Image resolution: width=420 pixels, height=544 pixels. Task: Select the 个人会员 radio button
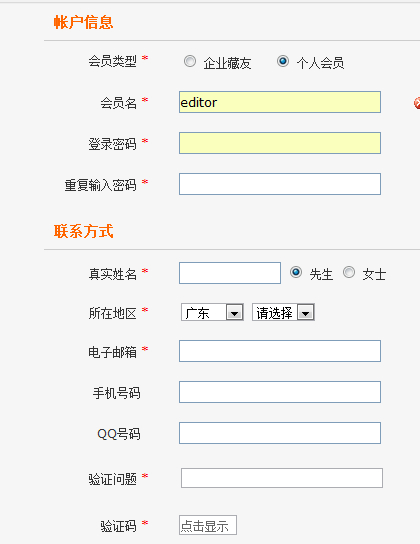(x=283, y=61)
